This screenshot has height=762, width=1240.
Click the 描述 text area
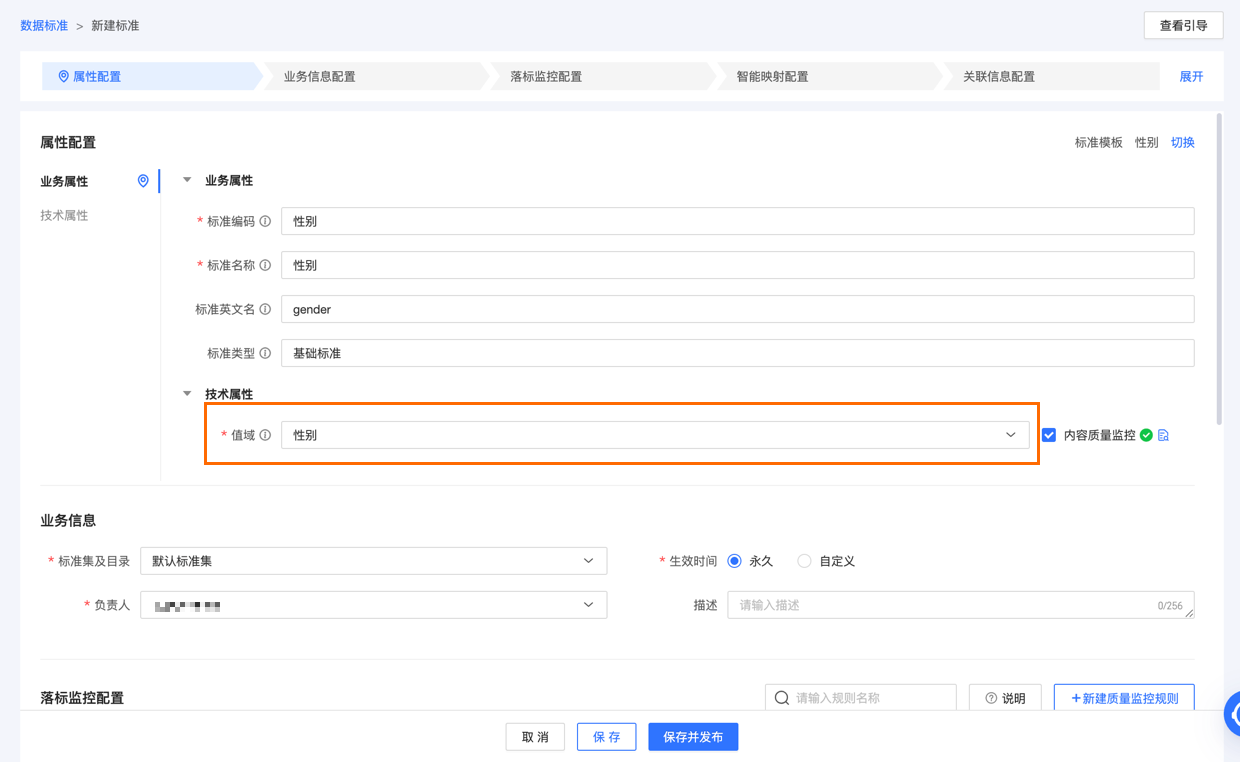[x=960, y=605]
